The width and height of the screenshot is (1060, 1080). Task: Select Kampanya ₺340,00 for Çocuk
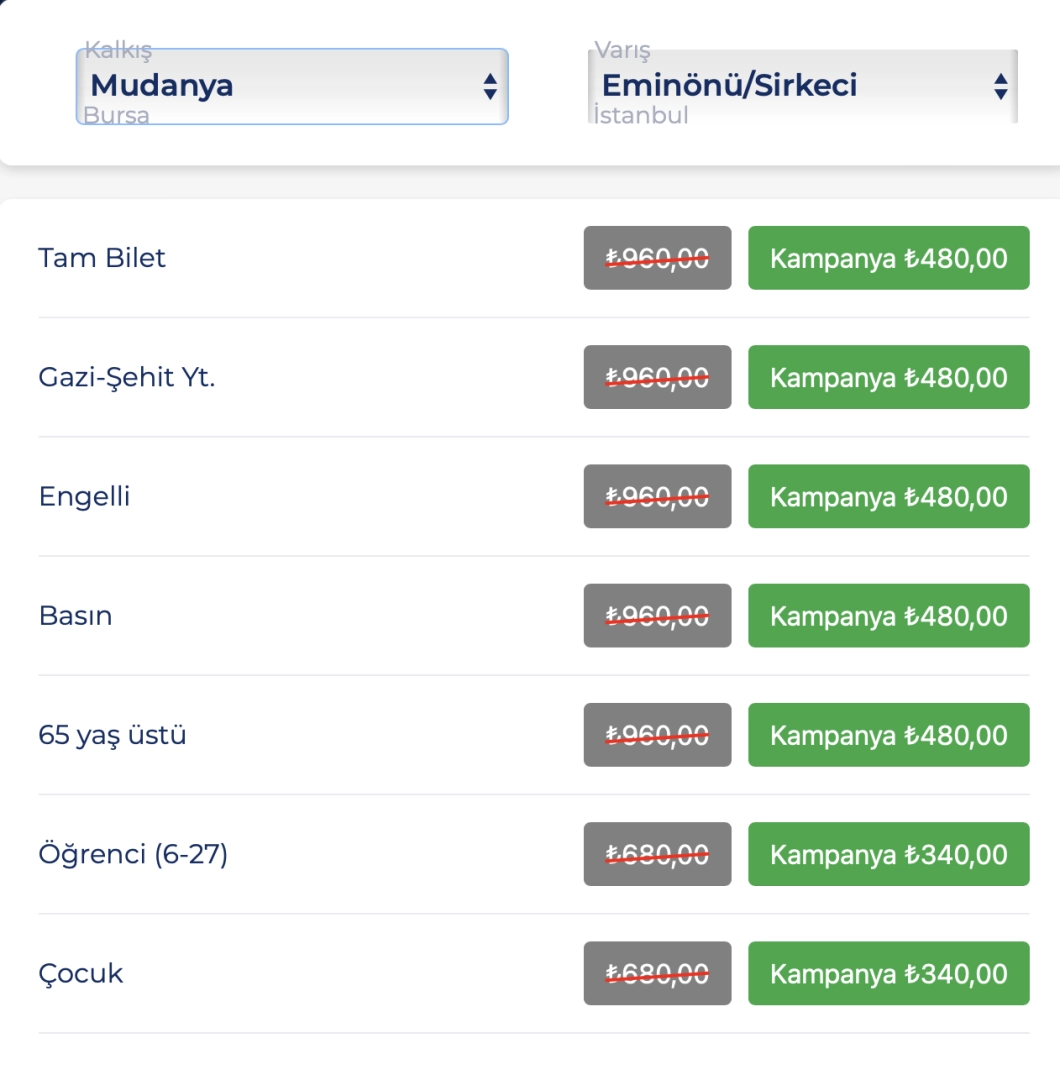click(888, 973)
